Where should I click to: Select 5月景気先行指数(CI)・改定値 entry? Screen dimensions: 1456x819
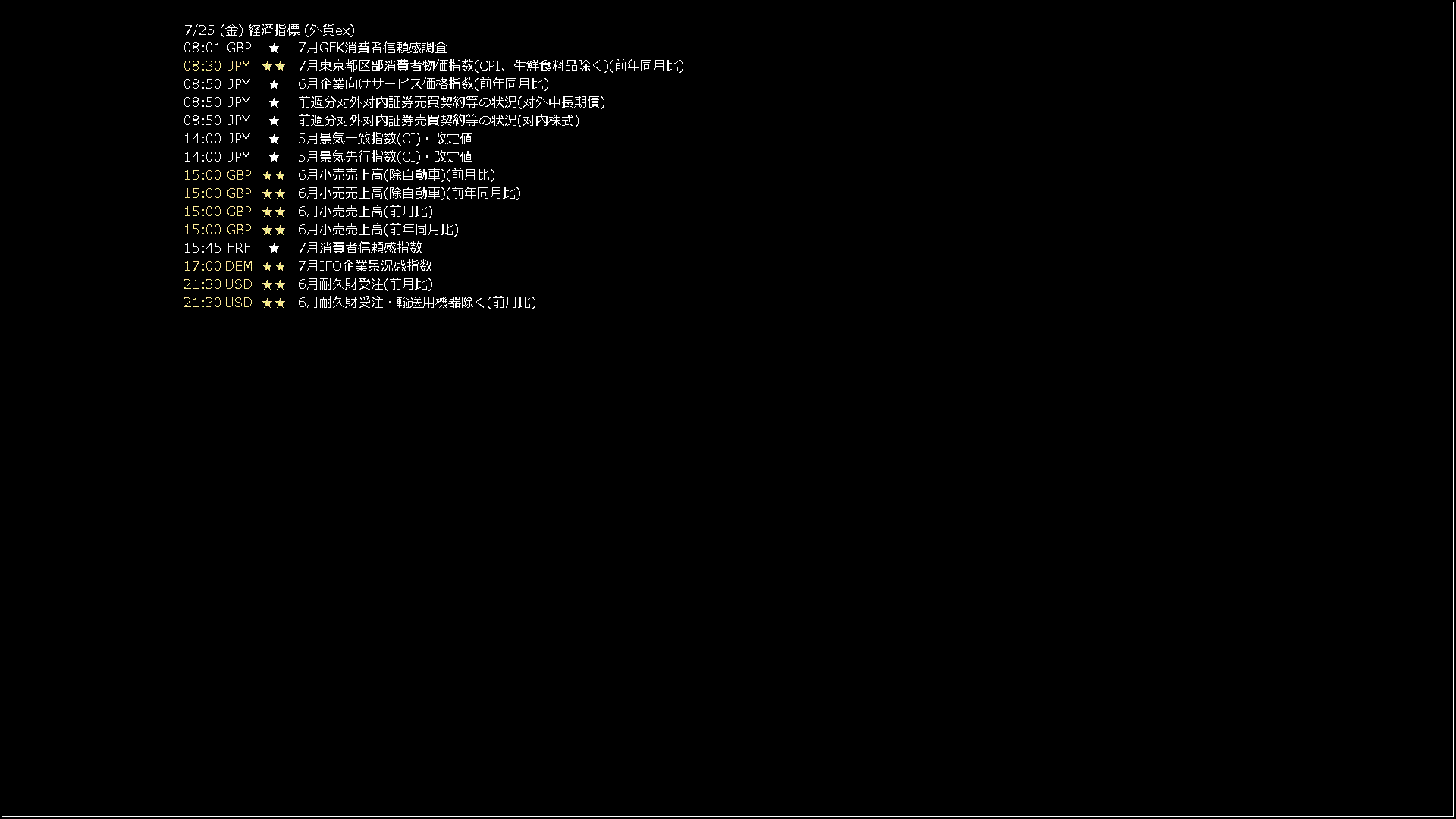pyautogui.click(x=385, y=157)
